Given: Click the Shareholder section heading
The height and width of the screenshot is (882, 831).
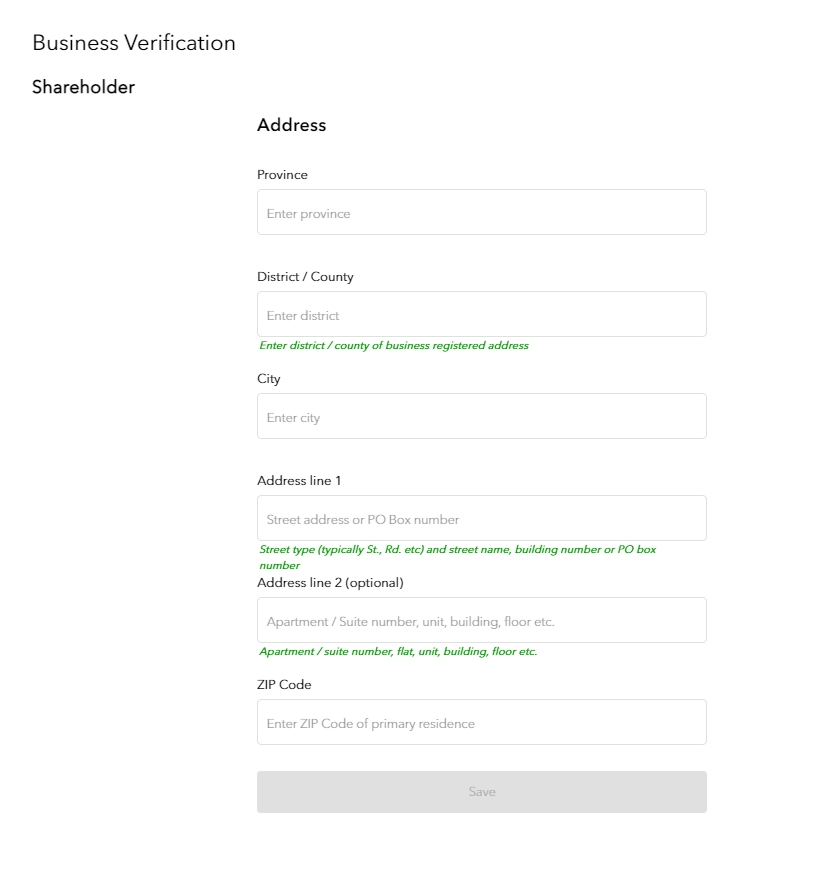Looking at the screenshot, I should click(83, 87).
